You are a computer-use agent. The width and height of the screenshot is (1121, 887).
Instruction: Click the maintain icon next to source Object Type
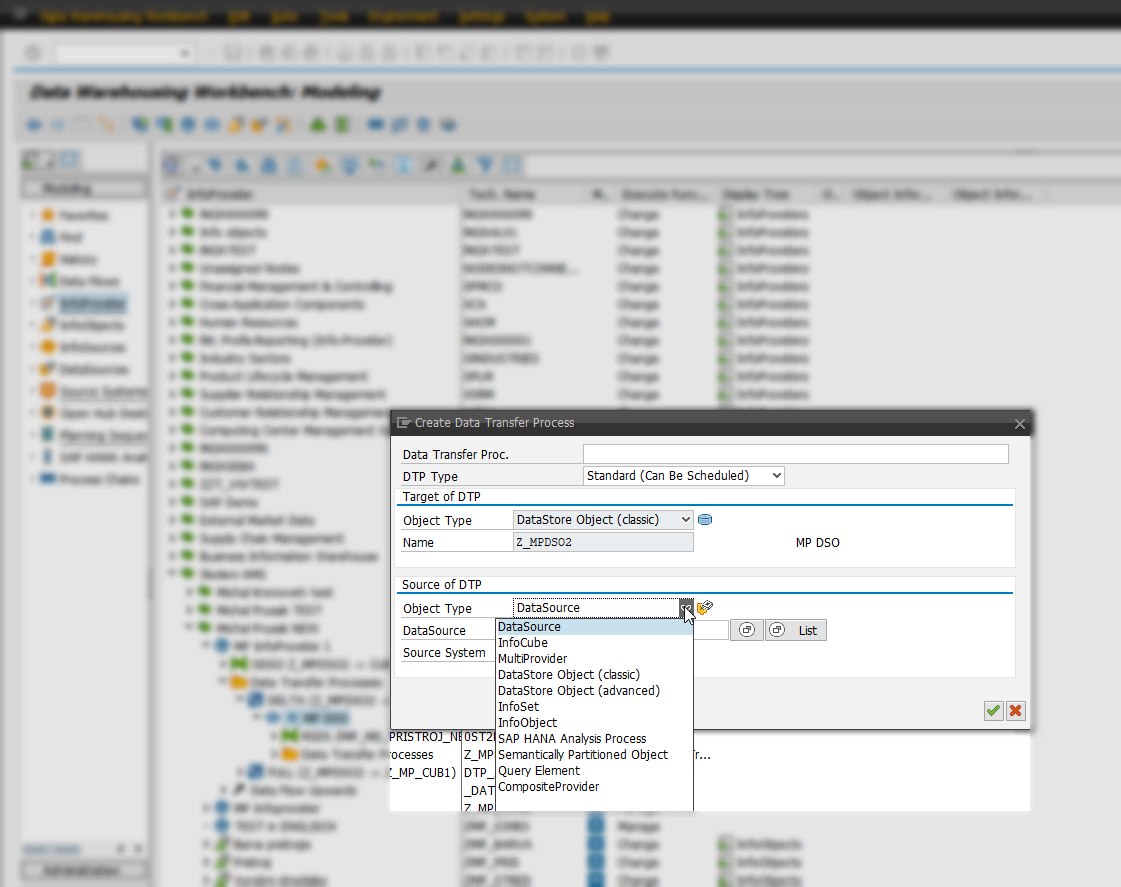point(705,607)
